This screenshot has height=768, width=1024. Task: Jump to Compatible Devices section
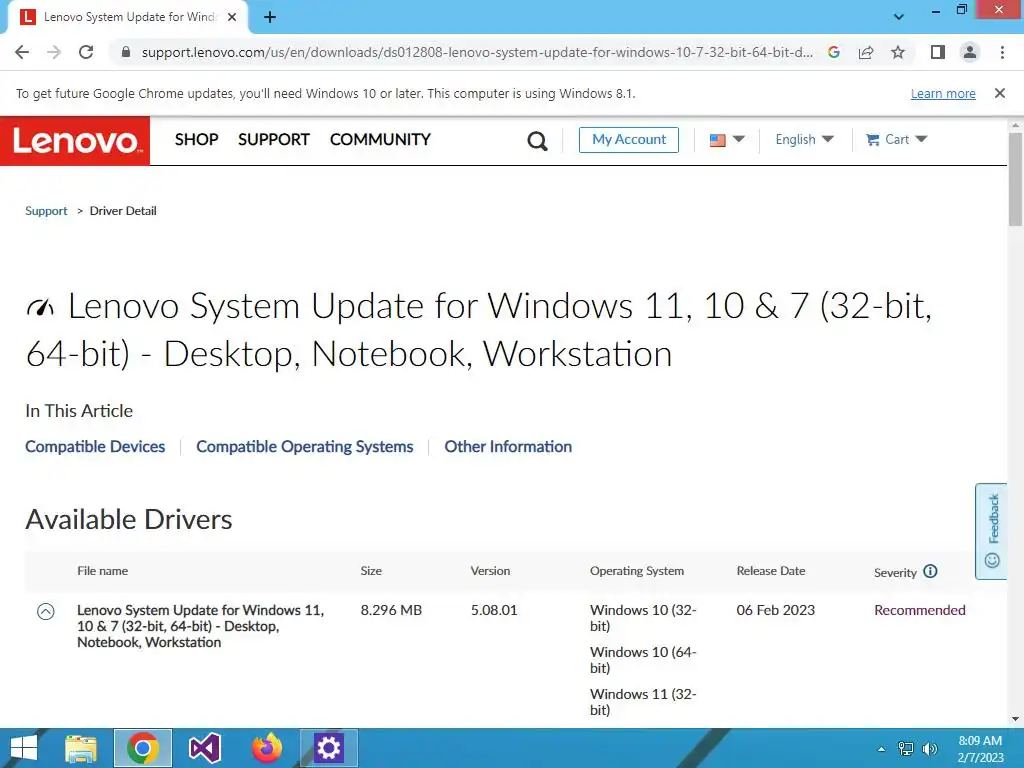(x=95, y=447)
